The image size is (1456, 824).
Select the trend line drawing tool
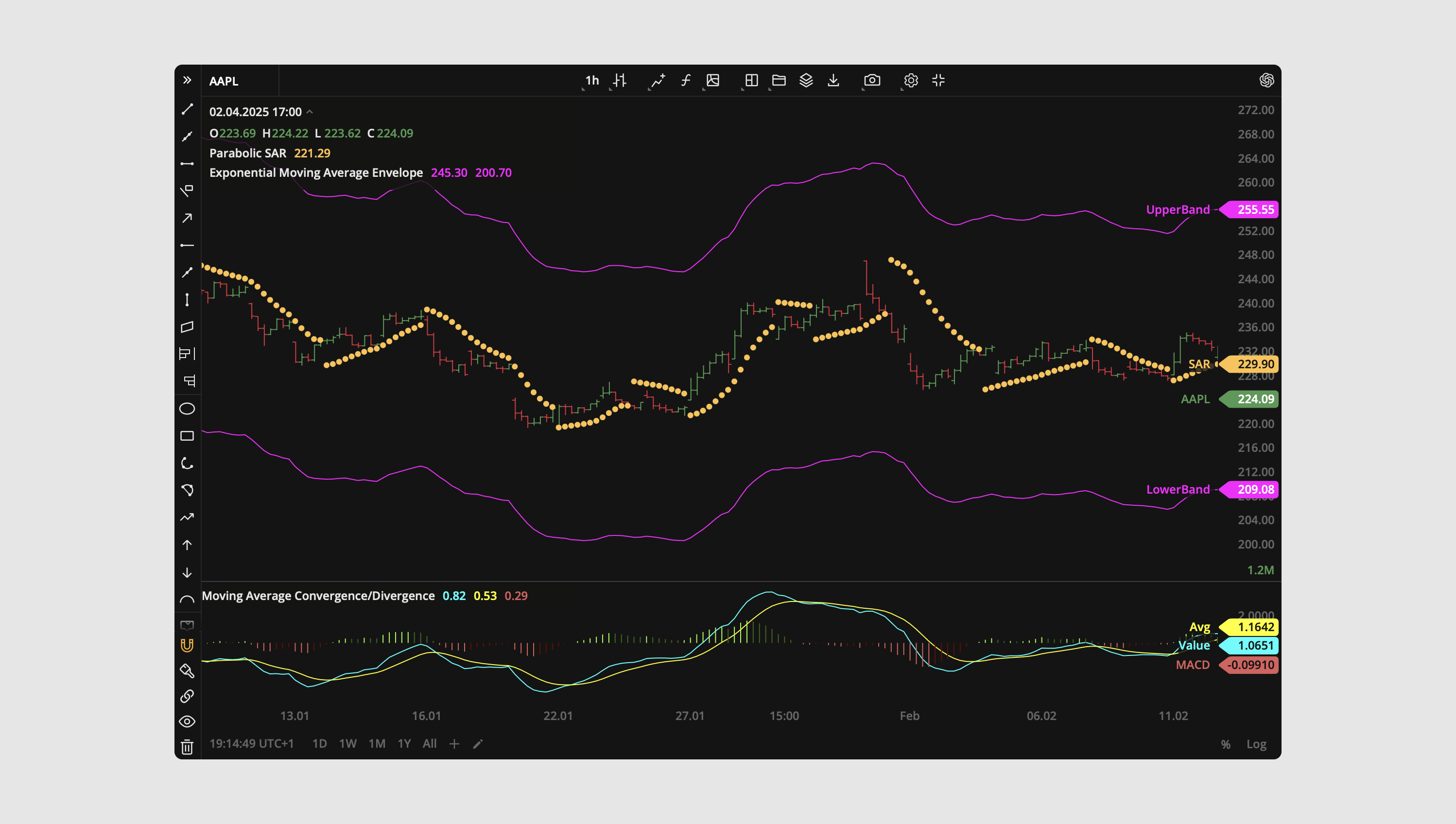(x=187, y=109)
